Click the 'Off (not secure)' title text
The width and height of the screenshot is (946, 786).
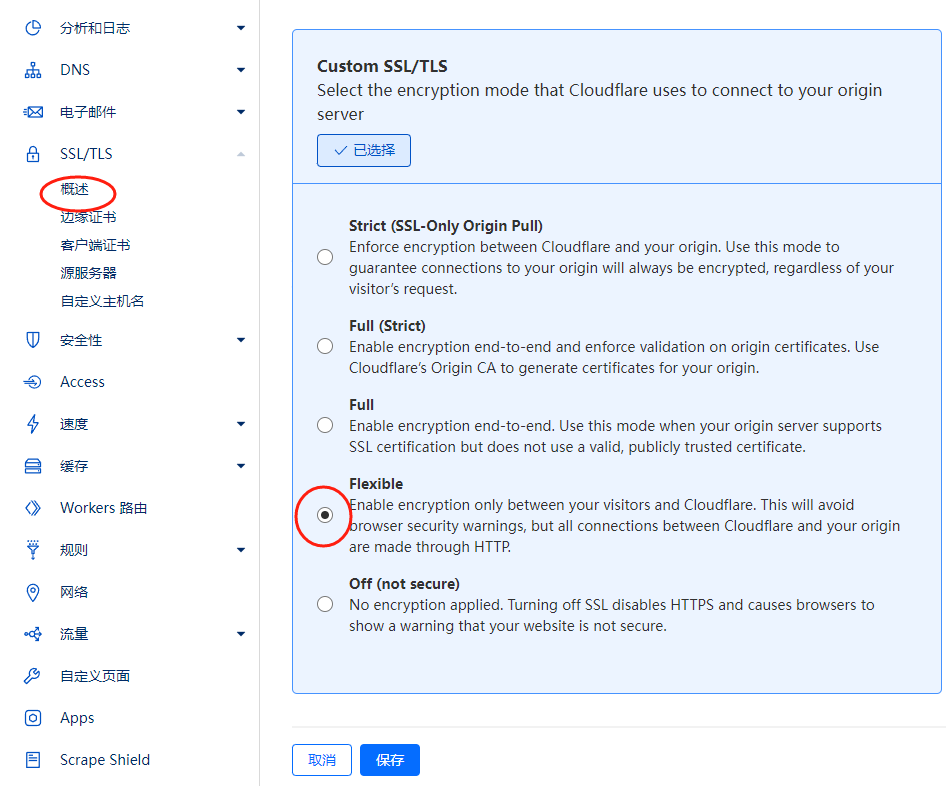tap(404, 584)
